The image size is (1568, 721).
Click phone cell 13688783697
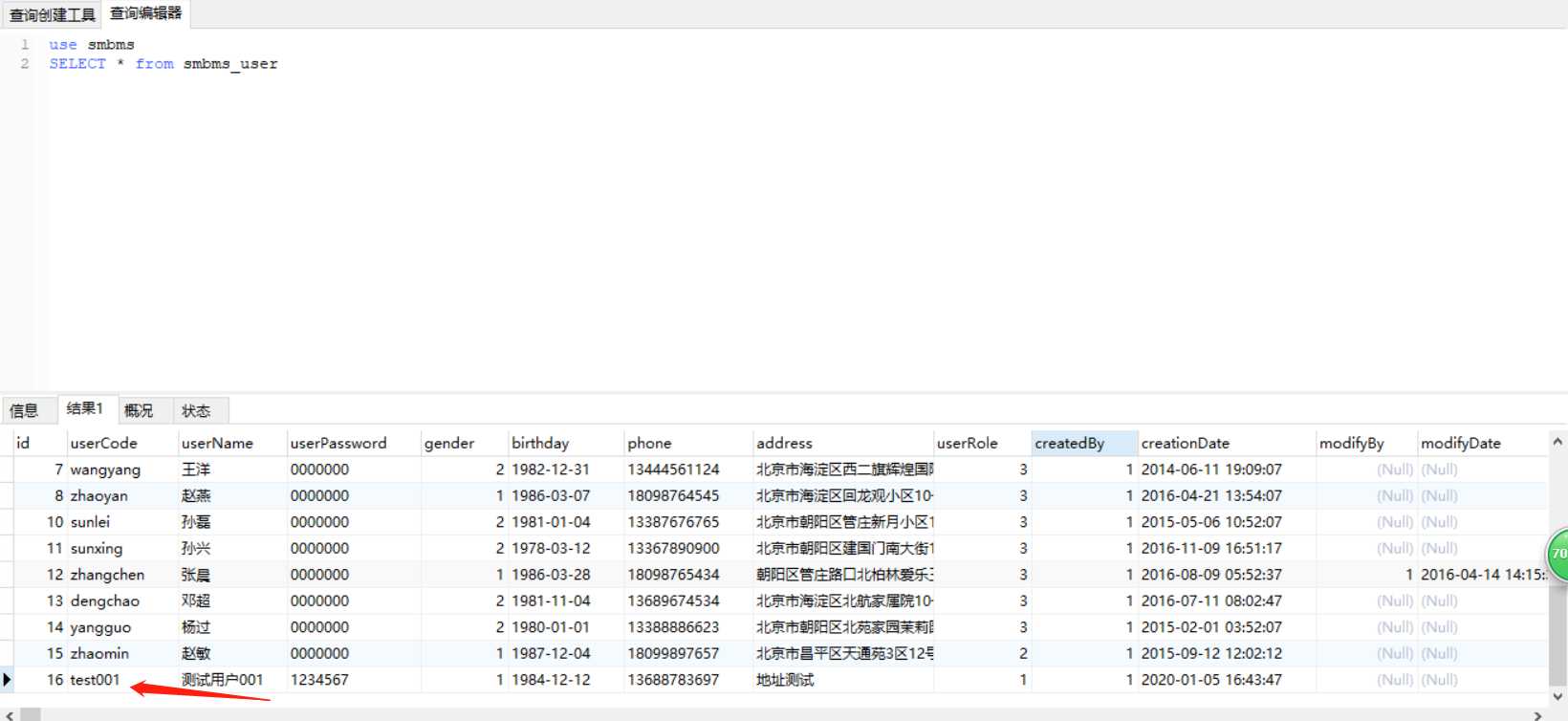pyautogui.click(x=688, y=680)
